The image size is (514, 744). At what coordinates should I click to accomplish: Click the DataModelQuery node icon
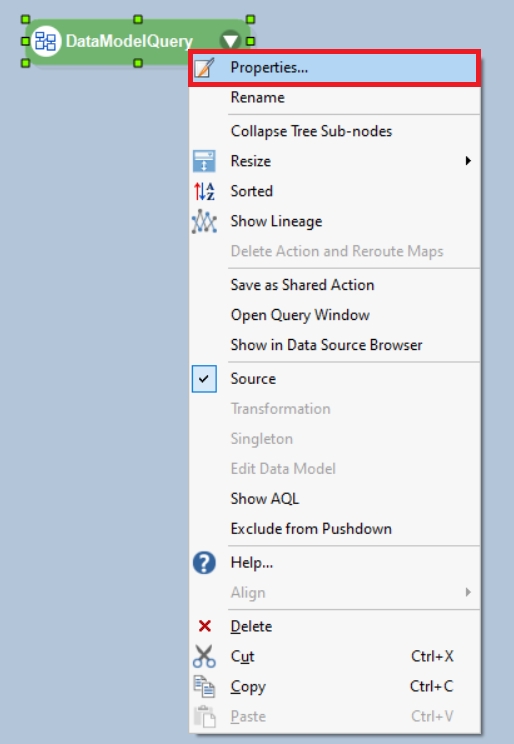tap(46, 41)
